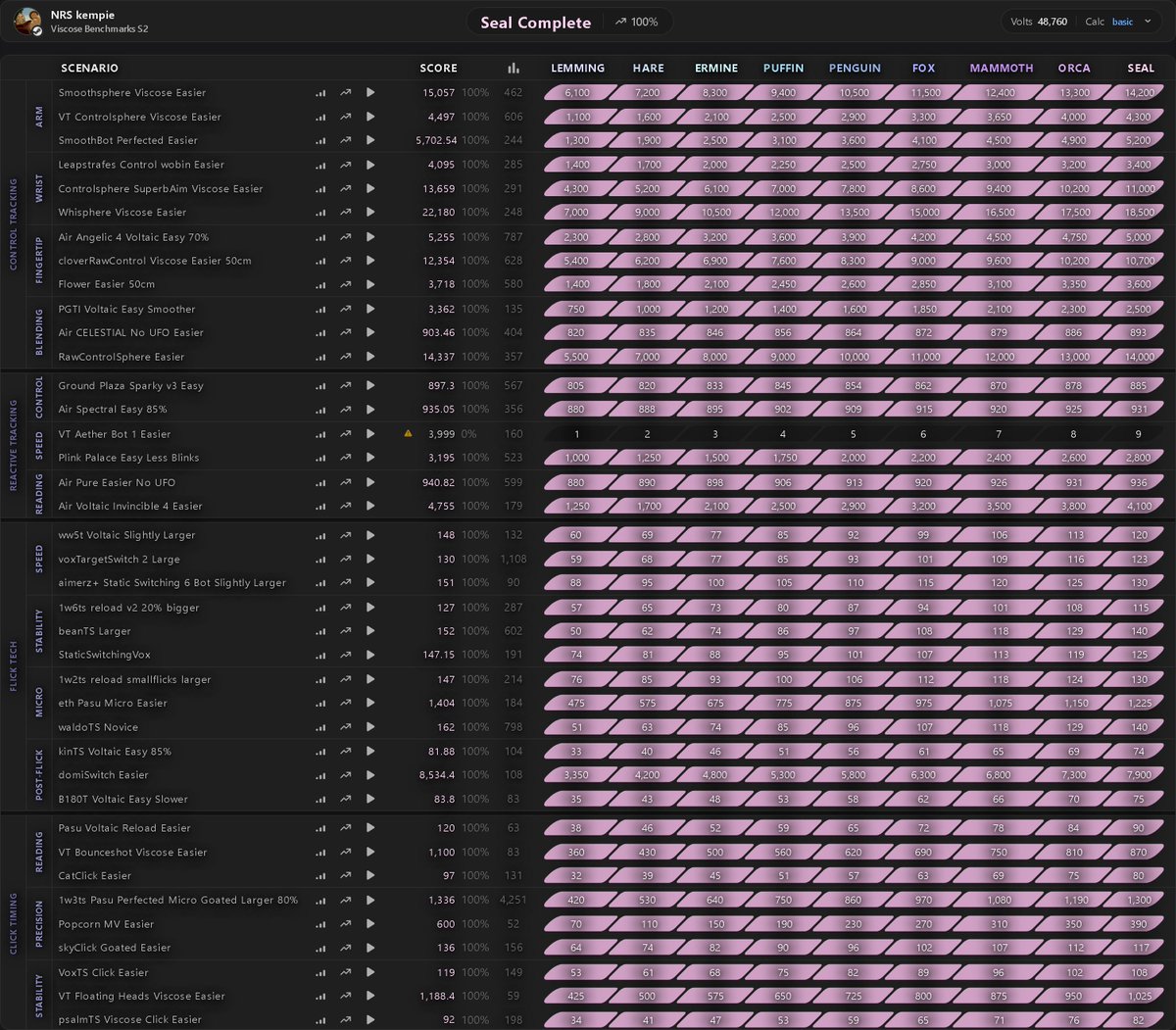Play the skyClick Goated Easier scenario

pyautogui.click(x=370, y=948)
